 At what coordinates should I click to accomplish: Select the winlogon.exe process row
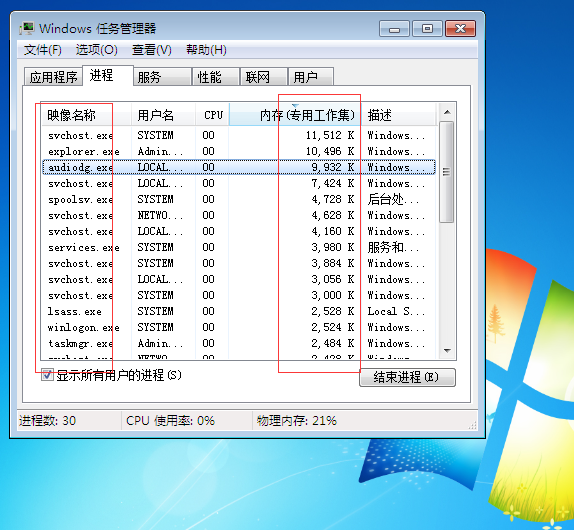pyautogui.click(x=238, y=327)
